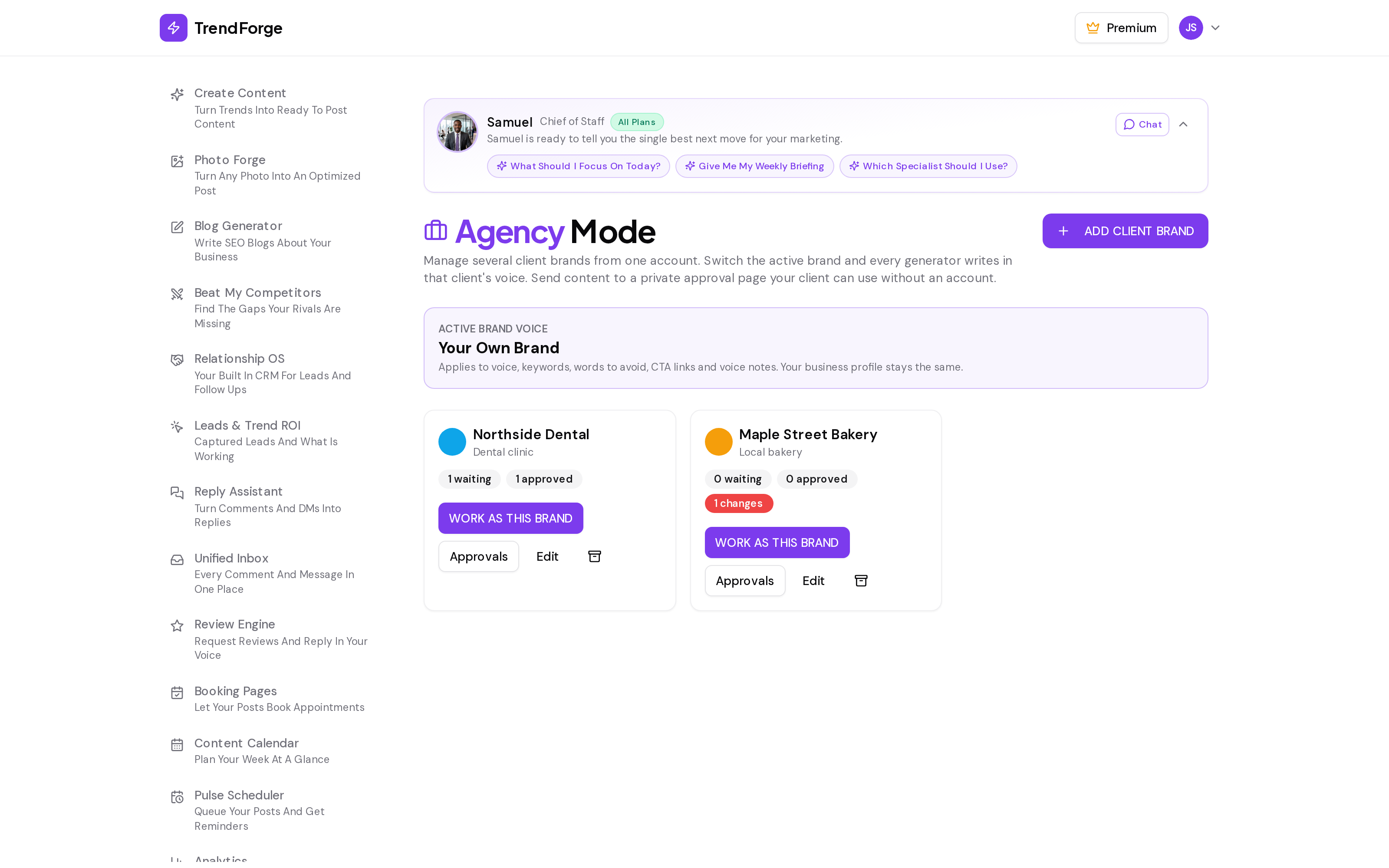Click the Create Content sparkle icon

[x=178, y=94]
